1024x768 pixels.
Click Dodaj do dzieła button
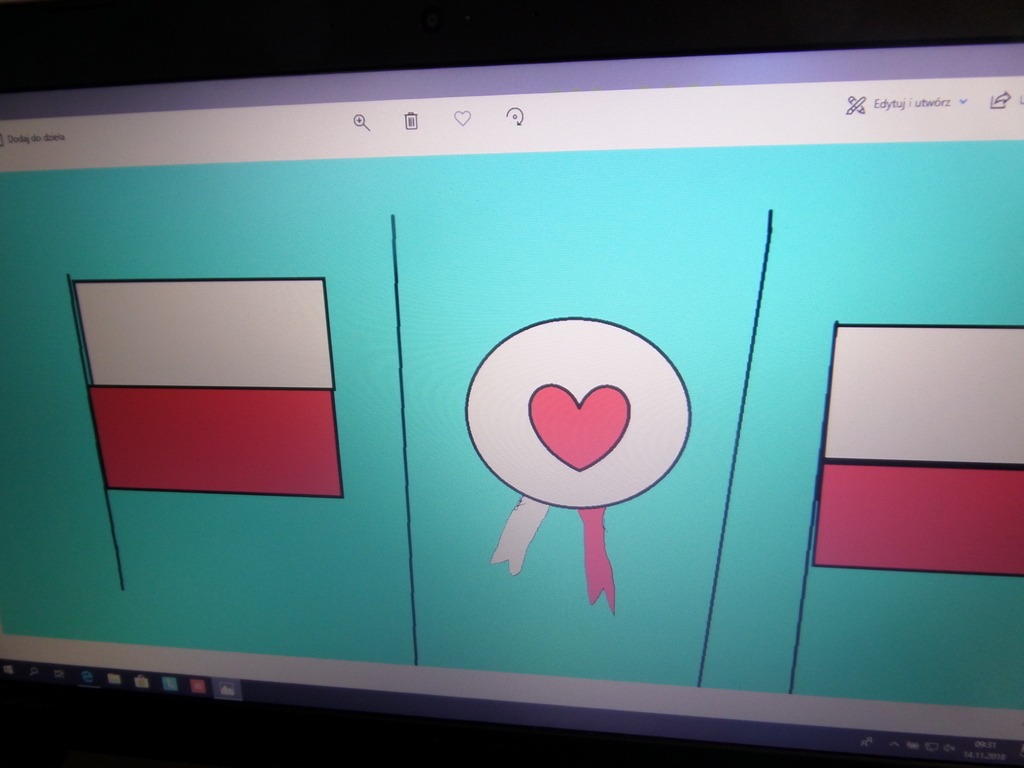click(x=34, y=138)
